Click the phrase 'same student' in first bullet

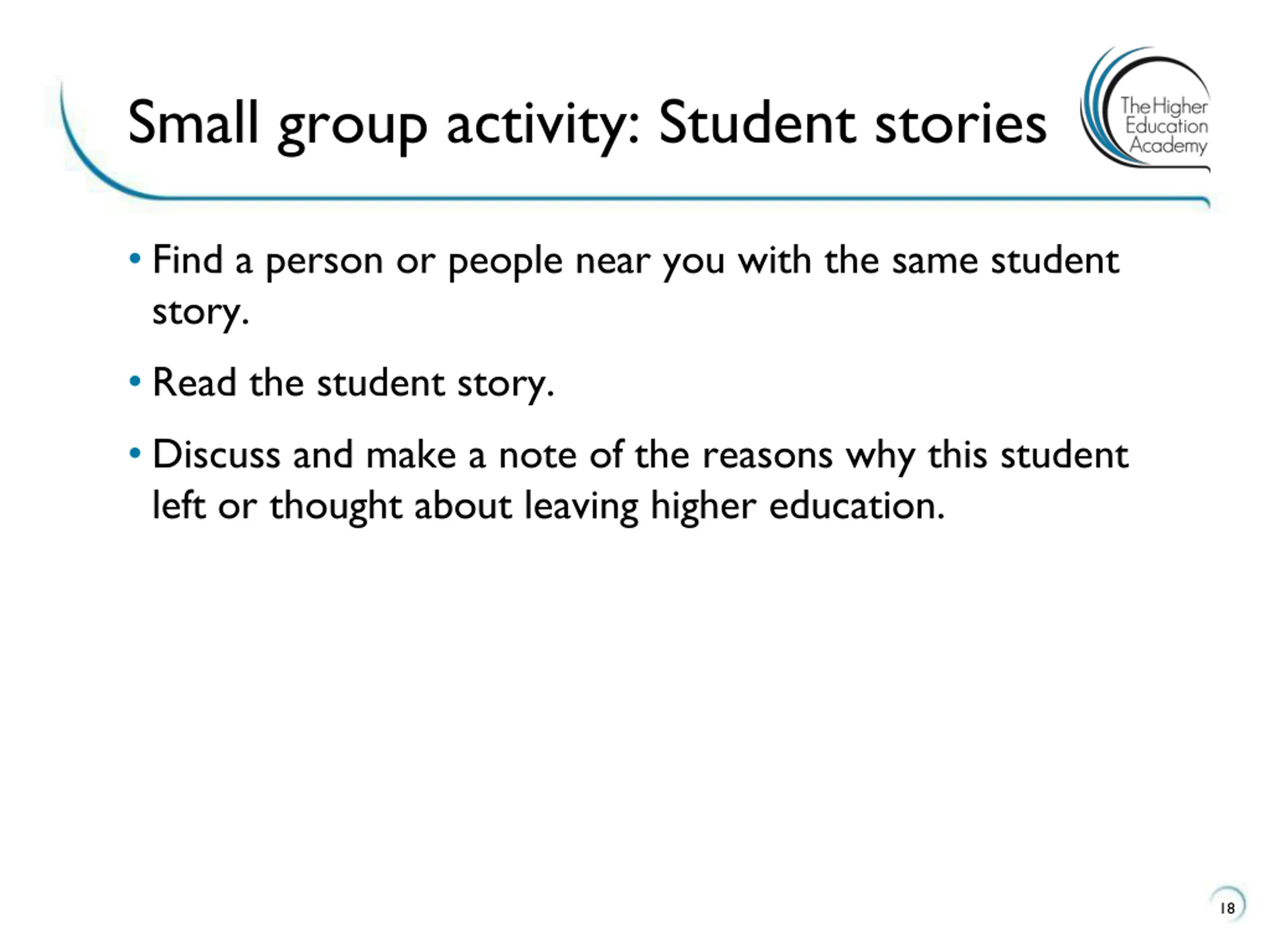click(1005, 261)
